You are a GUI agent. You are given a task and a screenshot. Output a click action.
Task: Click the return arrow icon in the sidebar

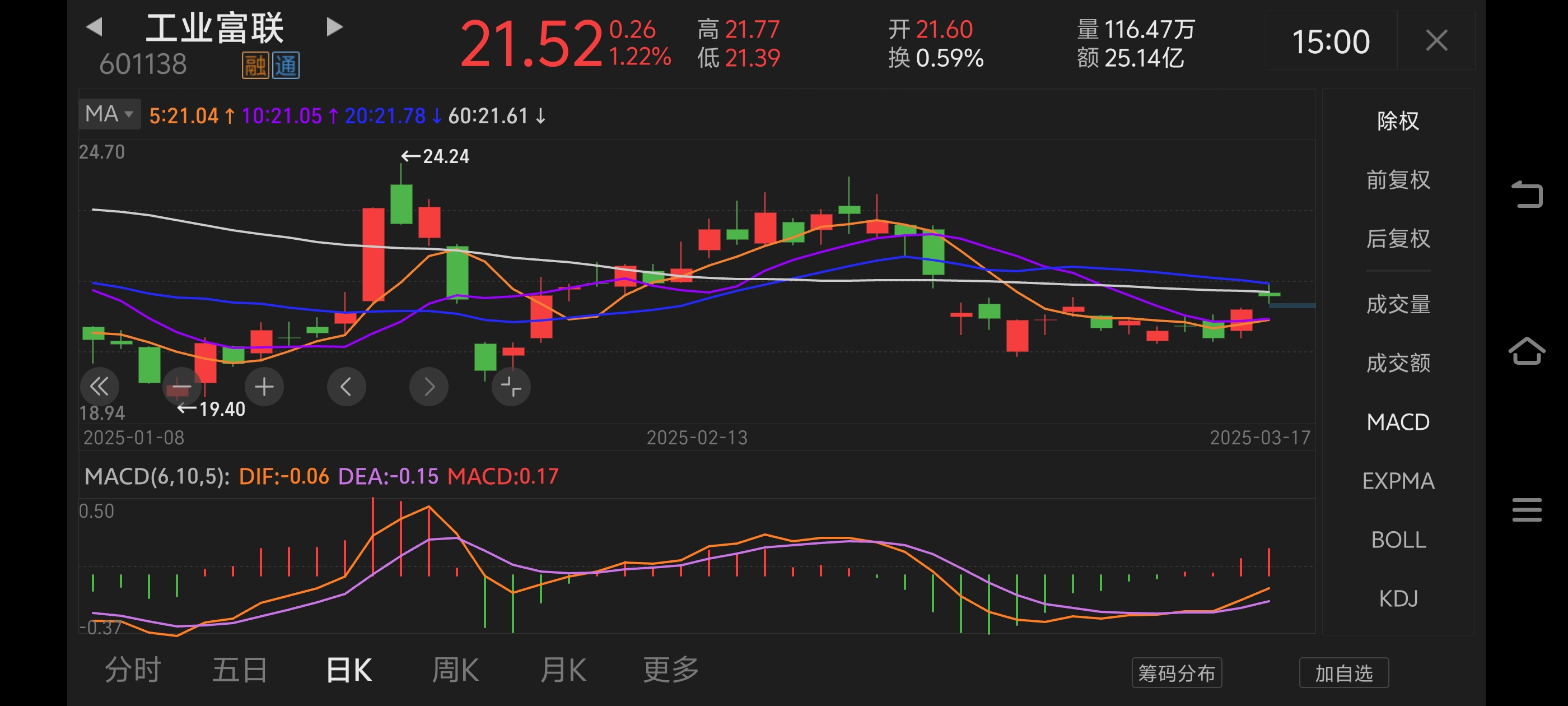[x=1529, y=195]
